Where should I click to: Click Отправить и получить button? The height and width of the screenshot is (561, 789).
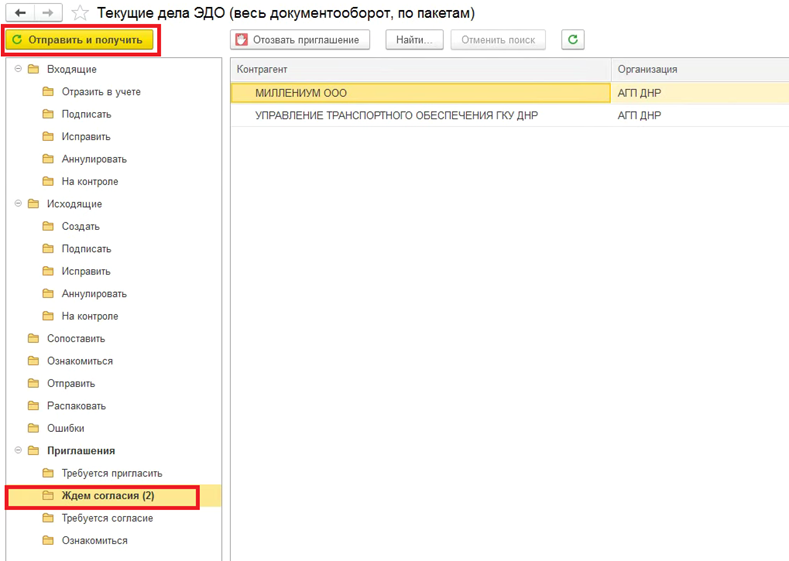(x=78, y=40)
